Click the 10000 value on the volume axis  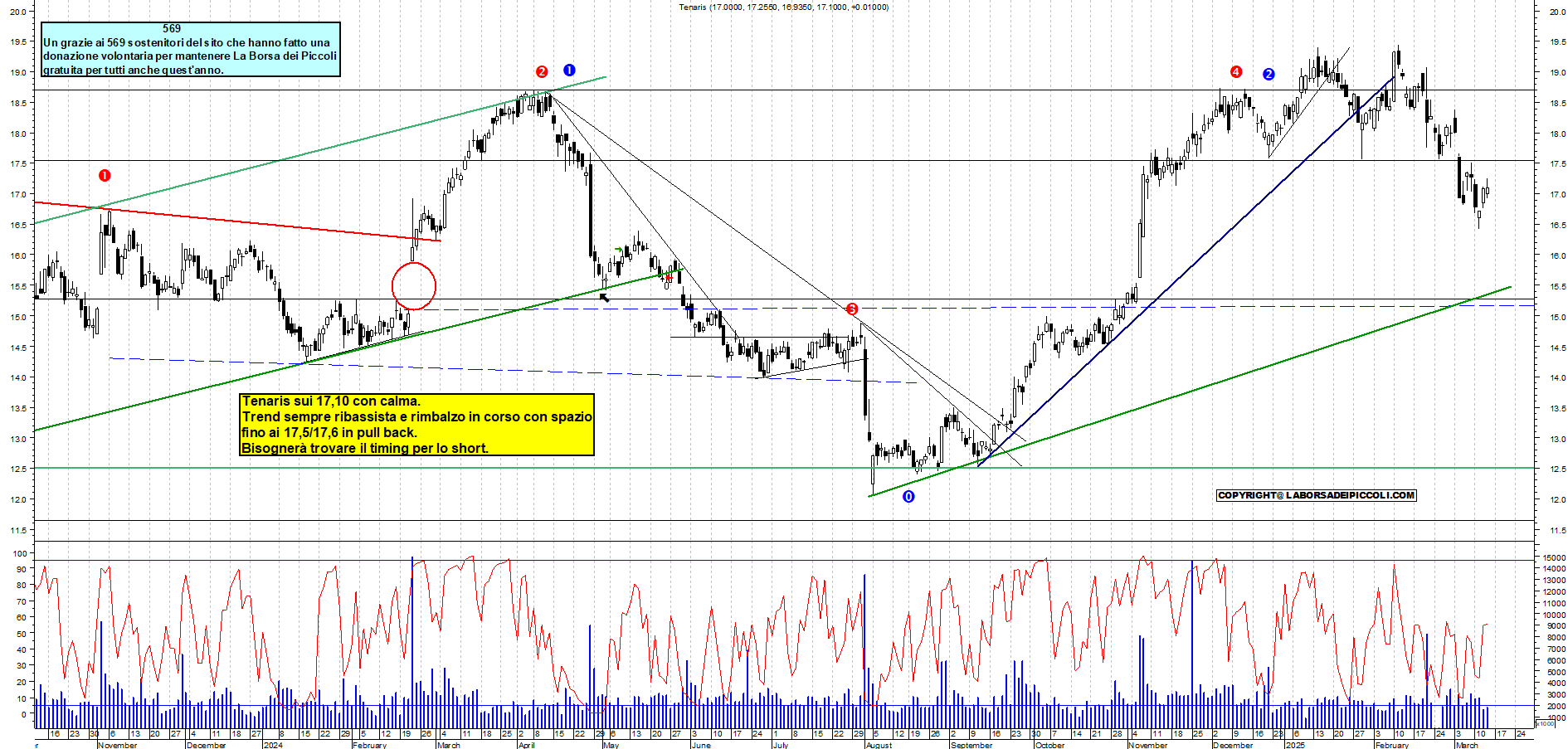(1554, 615)
